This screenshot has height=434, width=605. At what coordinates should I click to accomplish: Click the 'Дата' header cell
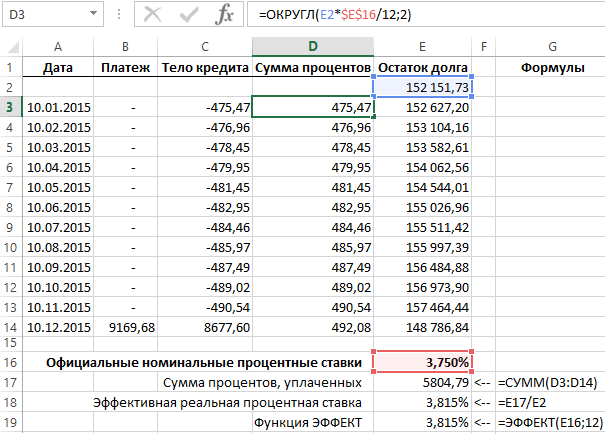(x=58, y=67)
